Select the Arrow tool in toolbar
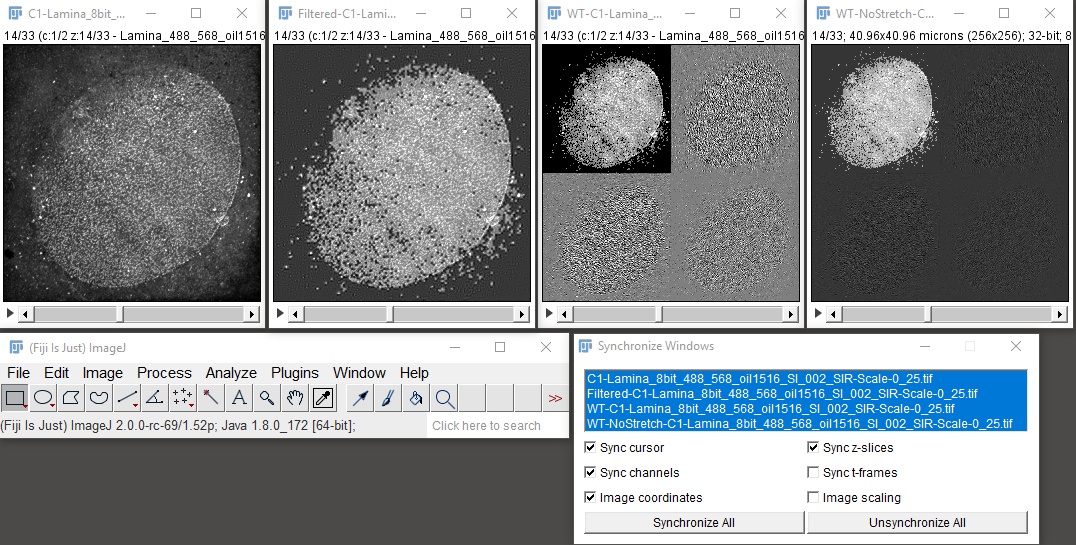 pos(360,397)
